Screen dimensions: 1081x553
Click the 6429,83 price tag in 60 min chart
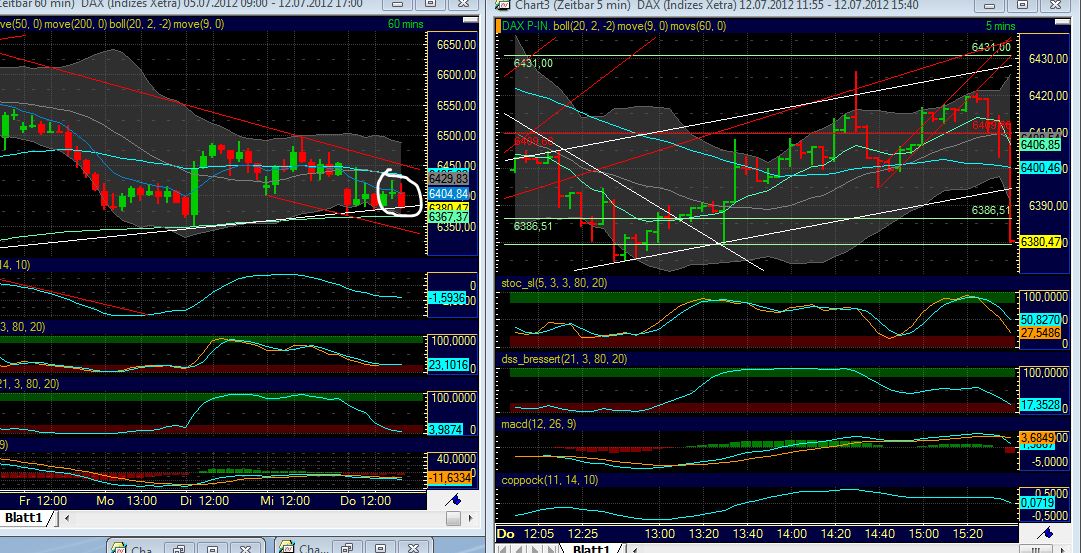(449, 179)
